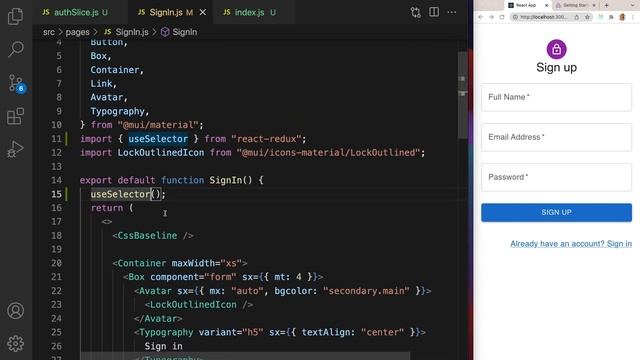
Task: Click the purple lock avatar icon
Action: tap(556, 49)
